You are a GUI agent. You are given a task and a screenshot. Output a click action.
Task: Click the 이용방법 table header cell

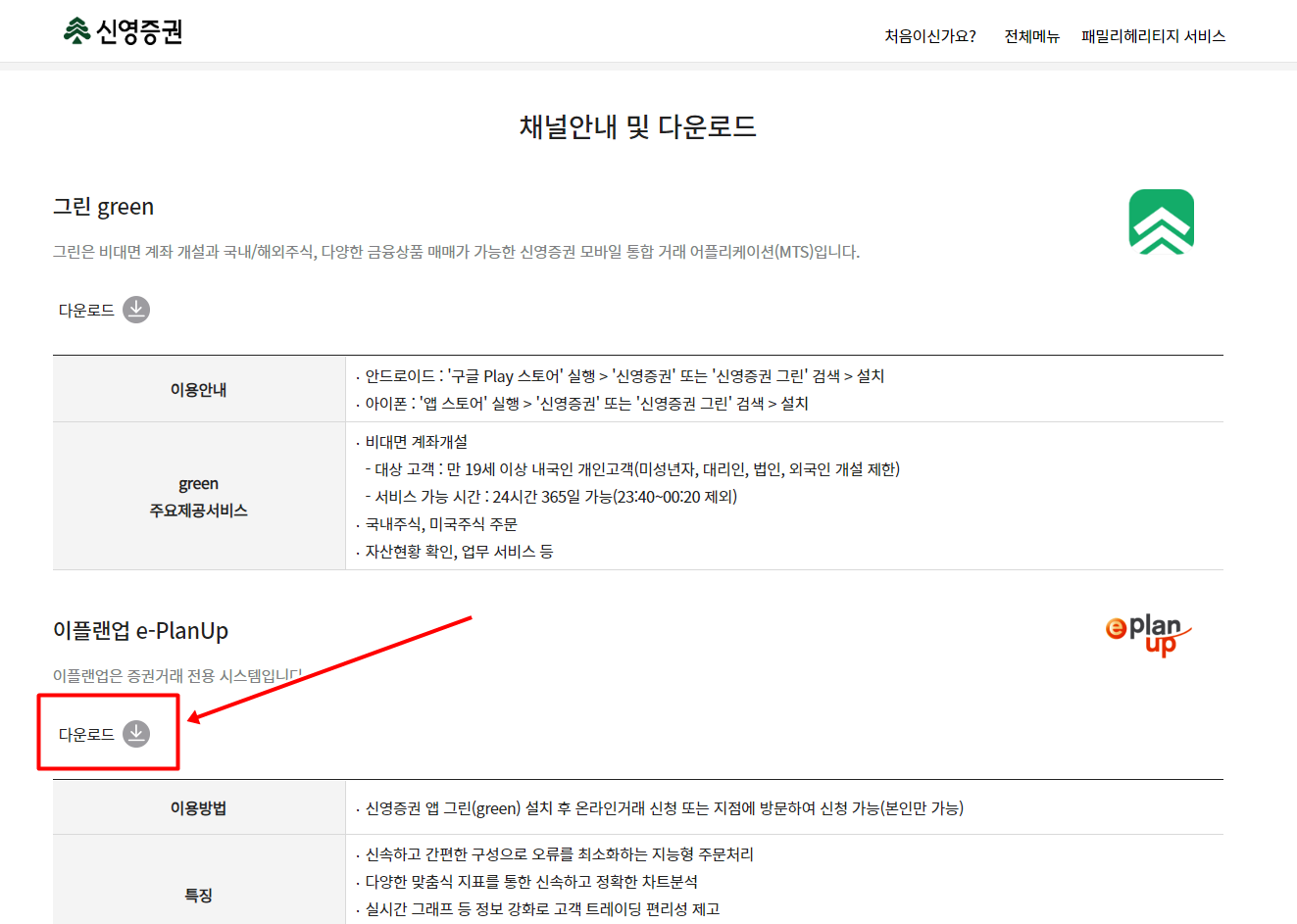tap(199, 807)
